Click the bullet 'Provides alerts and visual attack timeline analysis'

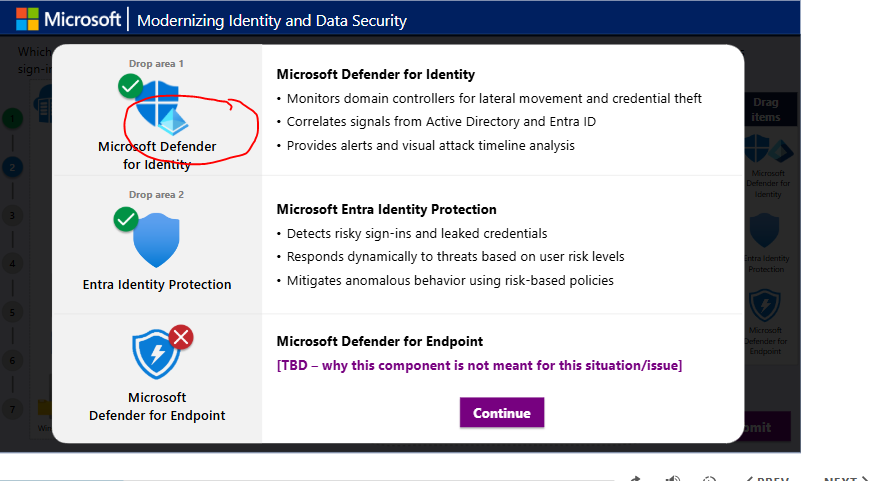[430, 146]
